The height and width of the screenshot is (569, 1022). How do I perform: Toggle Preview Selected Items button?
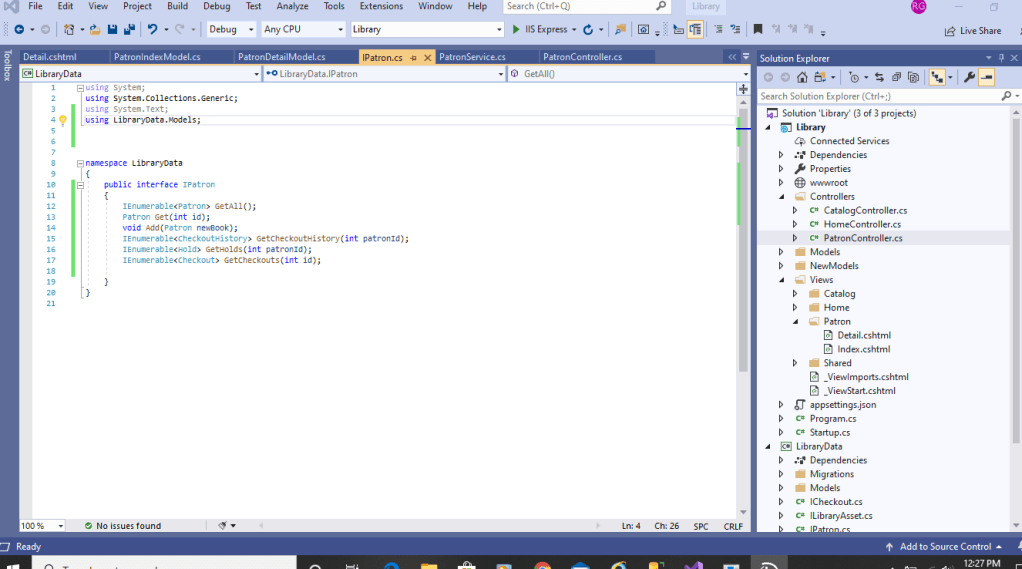tap(987, 77)
